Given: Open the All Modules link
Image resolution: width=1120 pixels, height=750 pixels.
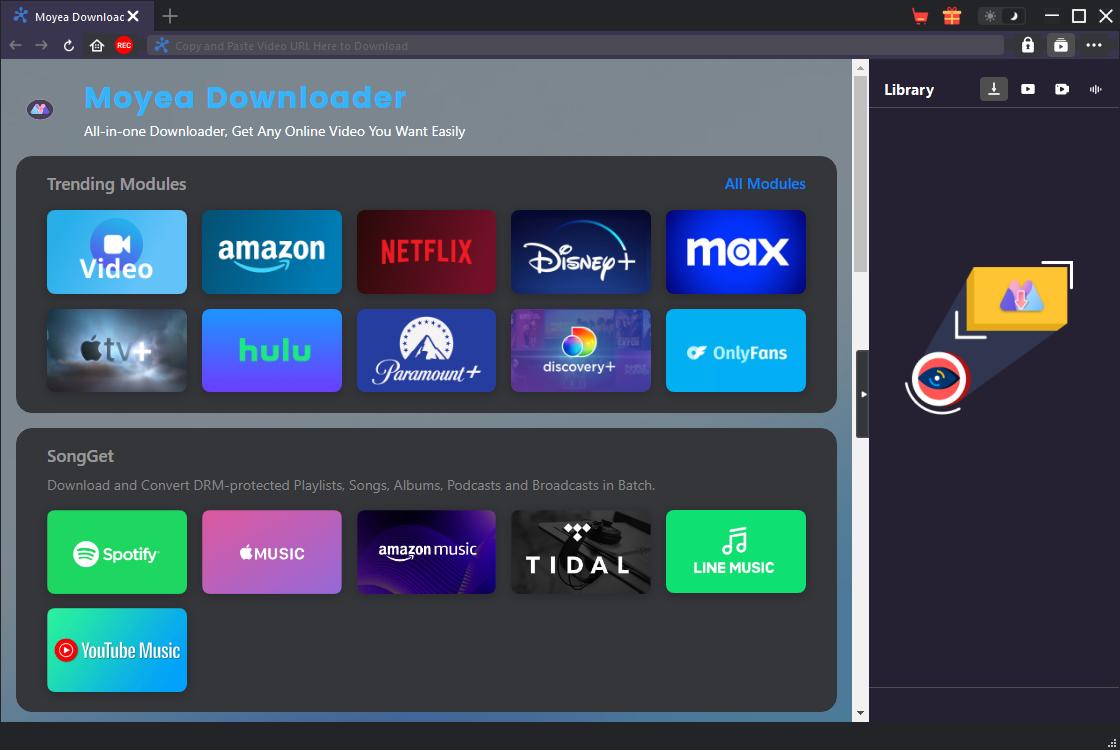Looking at the screenshot, I should tap(765, 184).
